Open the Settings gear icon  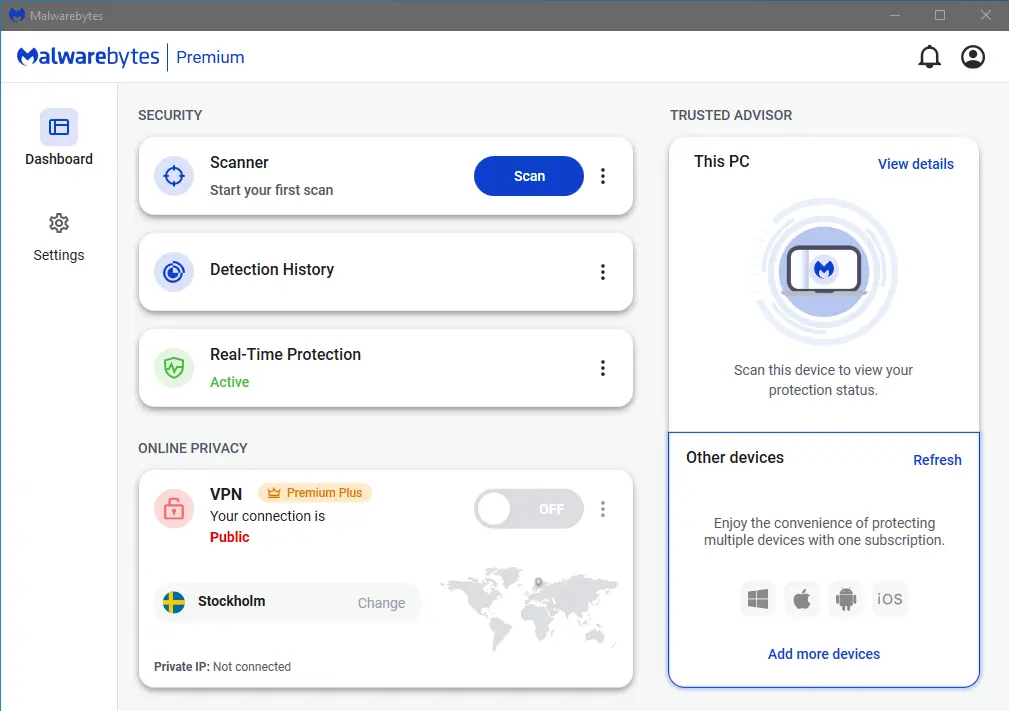(59, 223)
